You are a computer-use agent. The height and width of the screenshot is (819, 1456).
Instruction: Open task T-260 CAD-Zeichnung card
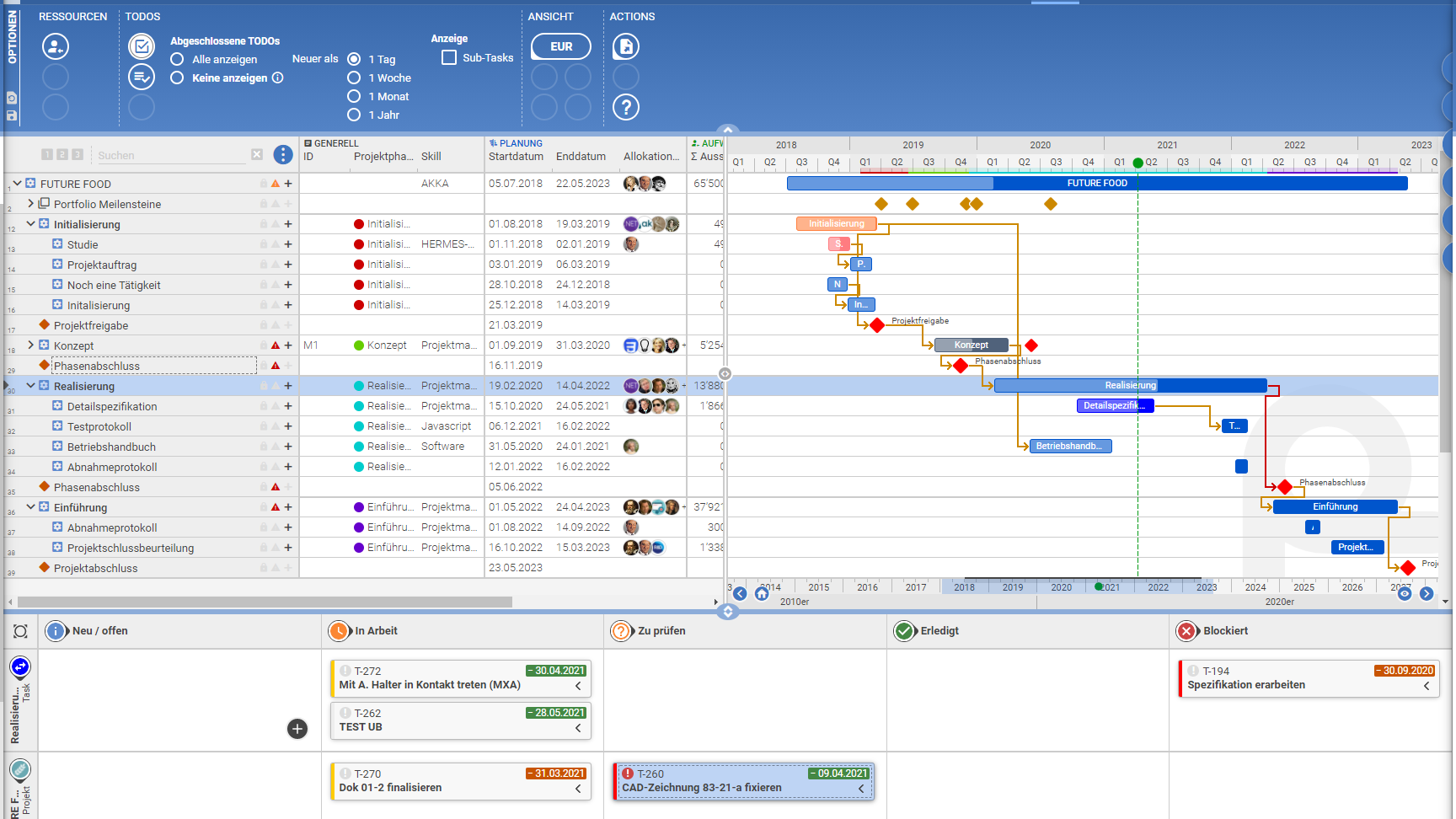pos(743,781)
